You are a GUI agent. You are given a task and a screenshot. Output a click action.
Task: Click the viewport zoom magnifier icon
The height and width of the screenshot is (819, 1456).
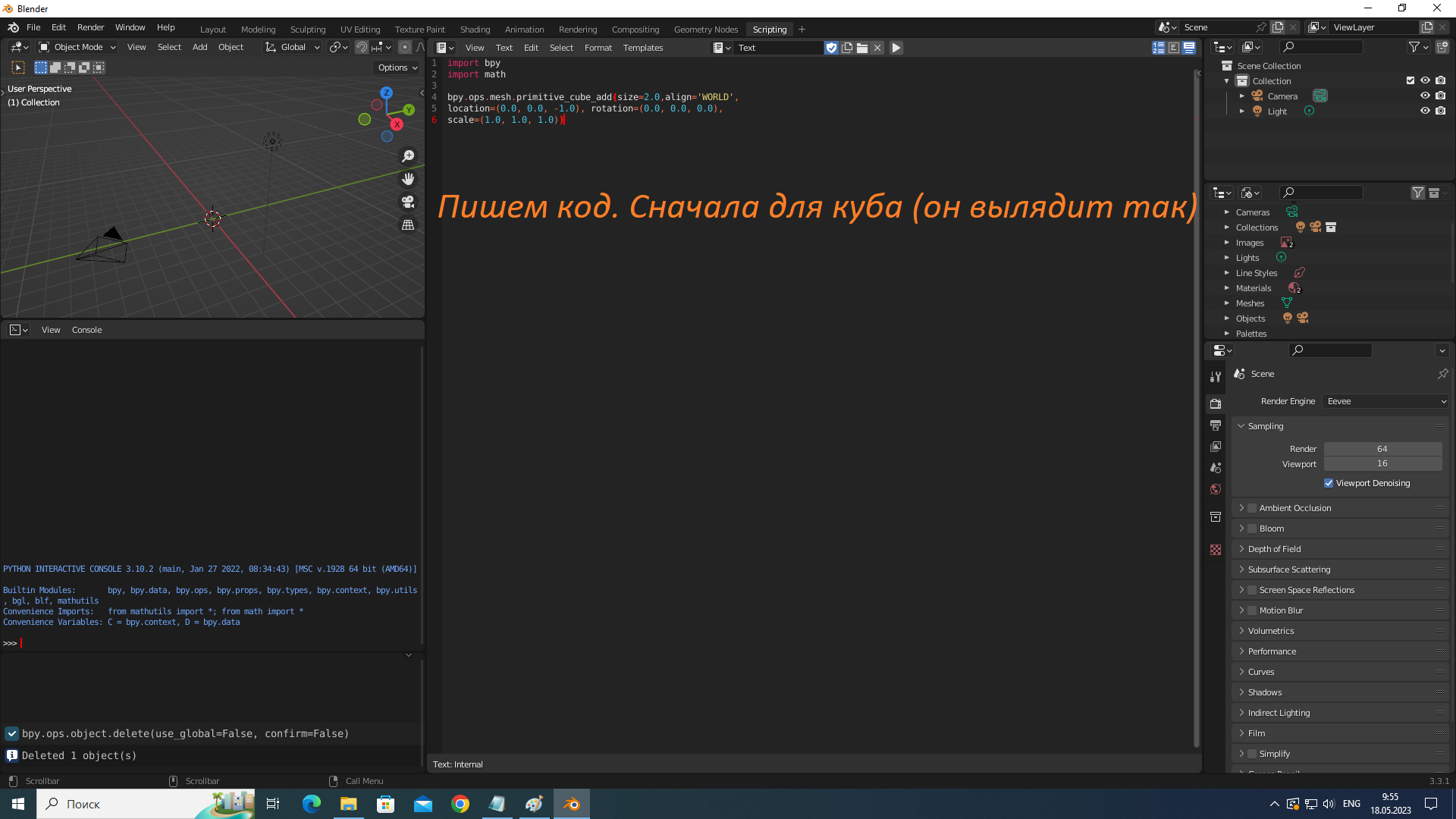408,156
